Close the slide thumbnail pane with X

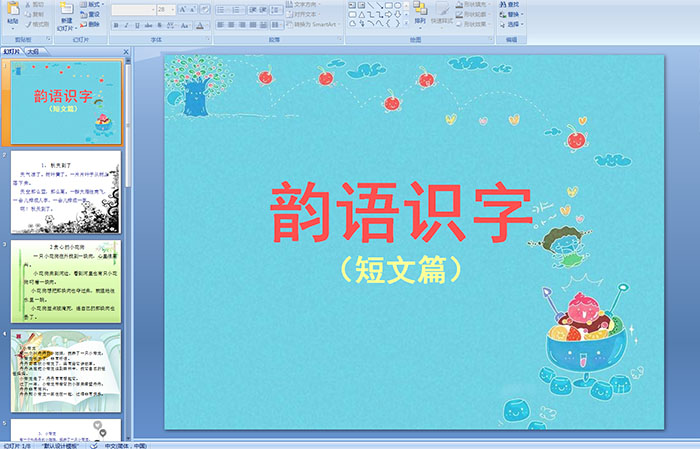click(126, 52)
